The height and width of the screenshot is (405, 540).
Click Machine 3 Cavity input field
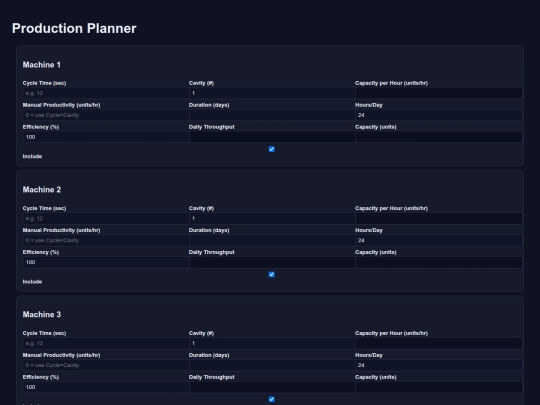[x=272, y=343]
